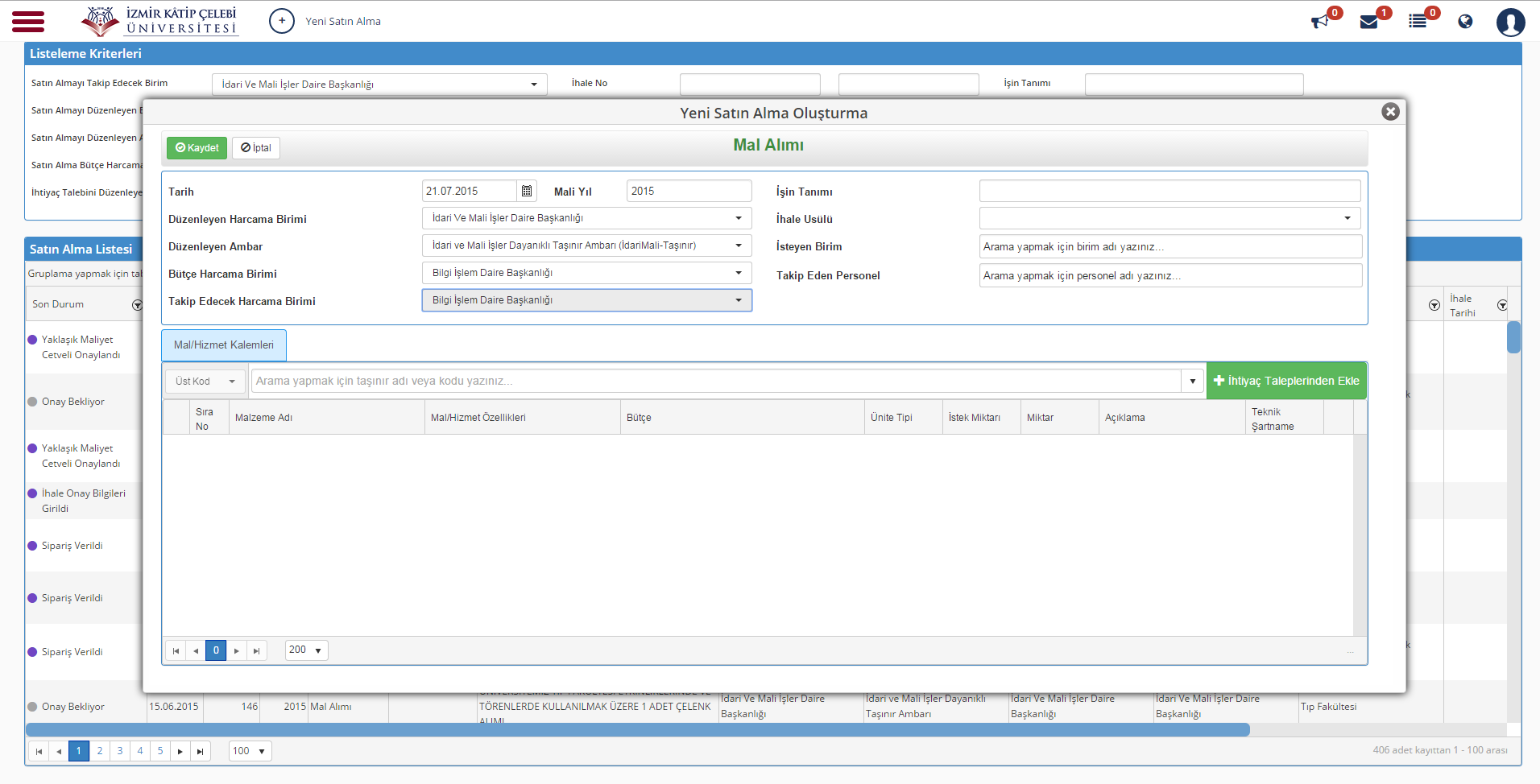Open the user profile avatar
The image size is (1540, 784).
(1510, 22)
